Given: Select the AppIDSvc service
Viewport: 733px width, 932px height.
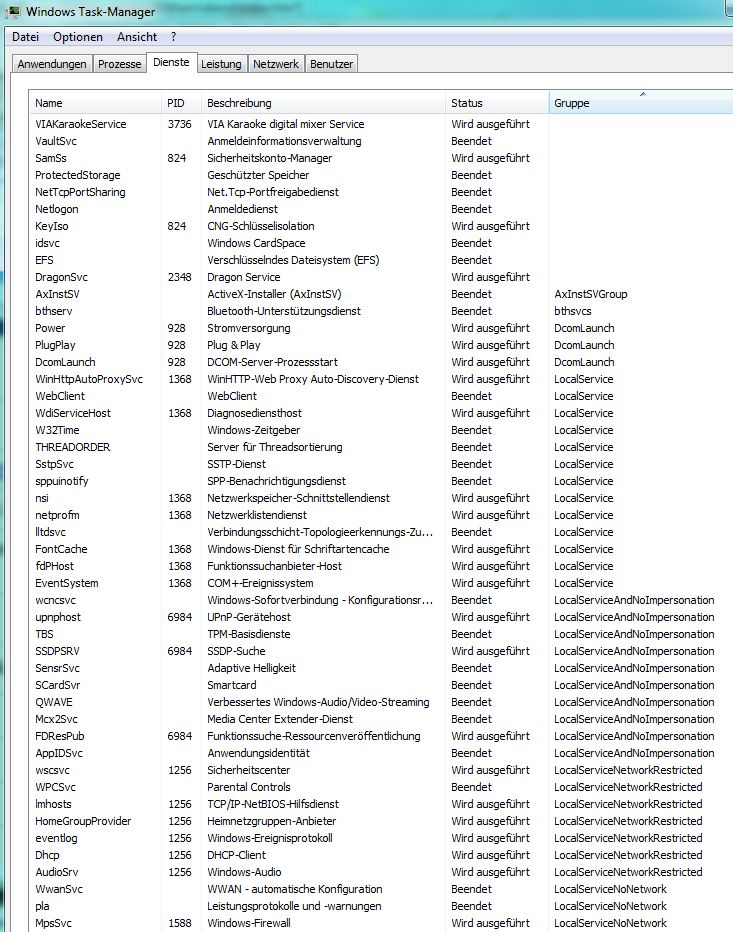Looking at the screenshot, I should [59, 753].
